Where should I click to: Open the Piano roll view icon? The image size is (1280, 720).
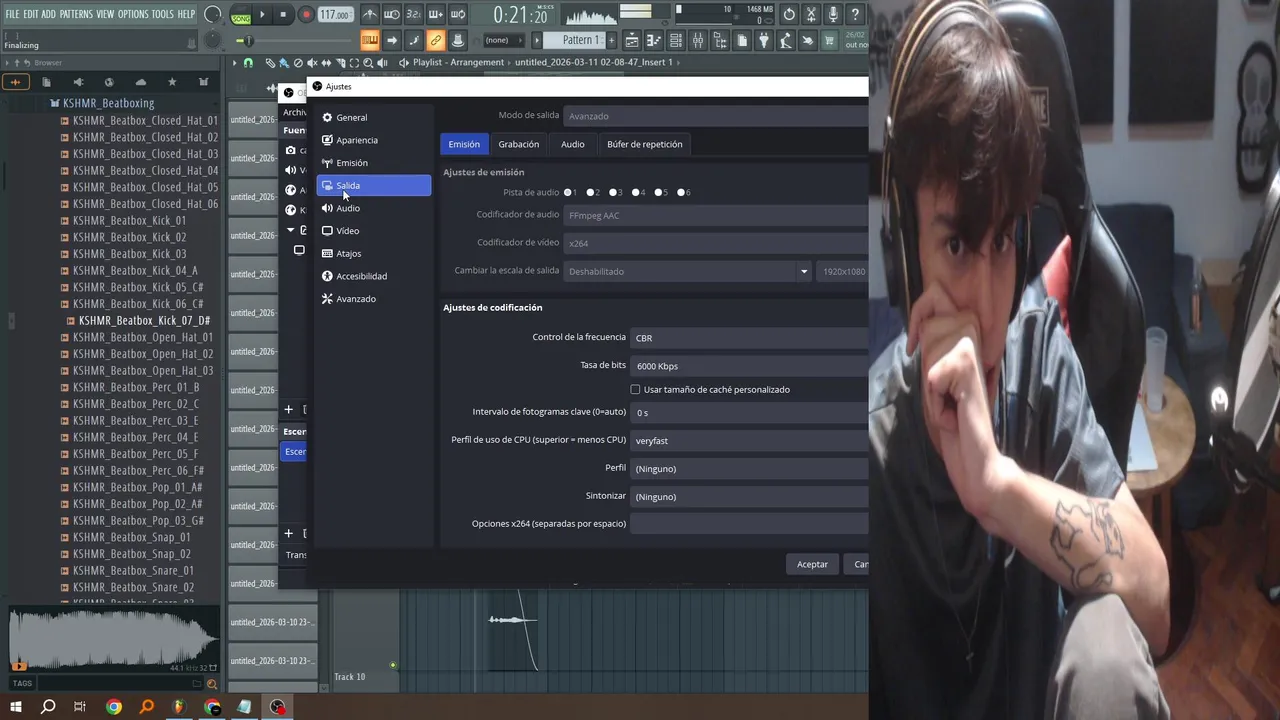click(x=654, y=41)
